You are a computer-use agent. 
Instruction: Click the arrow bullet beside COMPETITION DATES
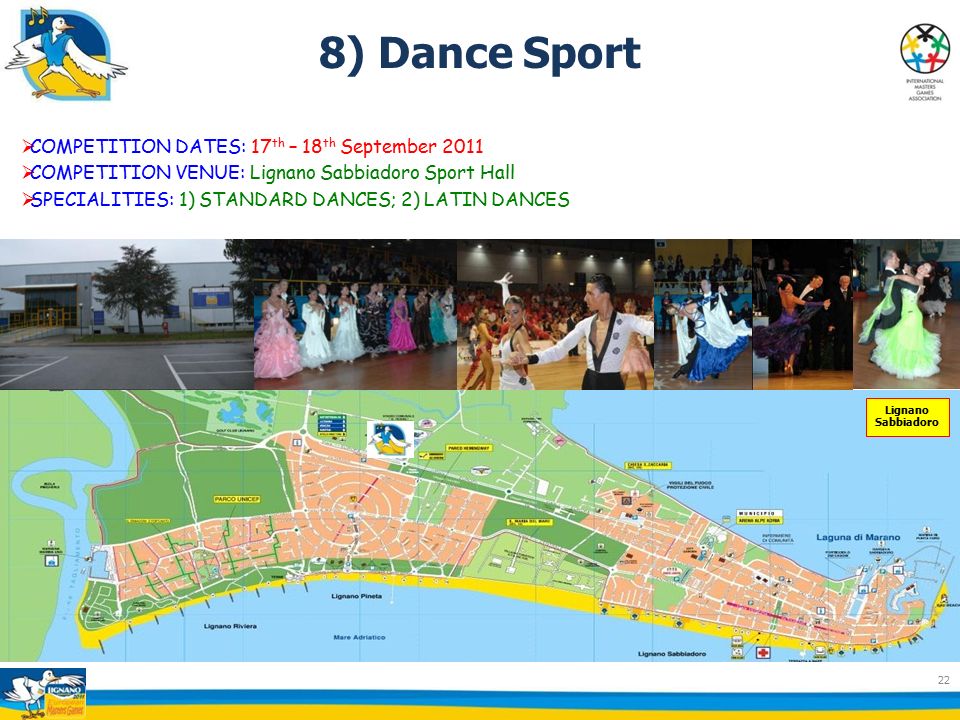26,146
